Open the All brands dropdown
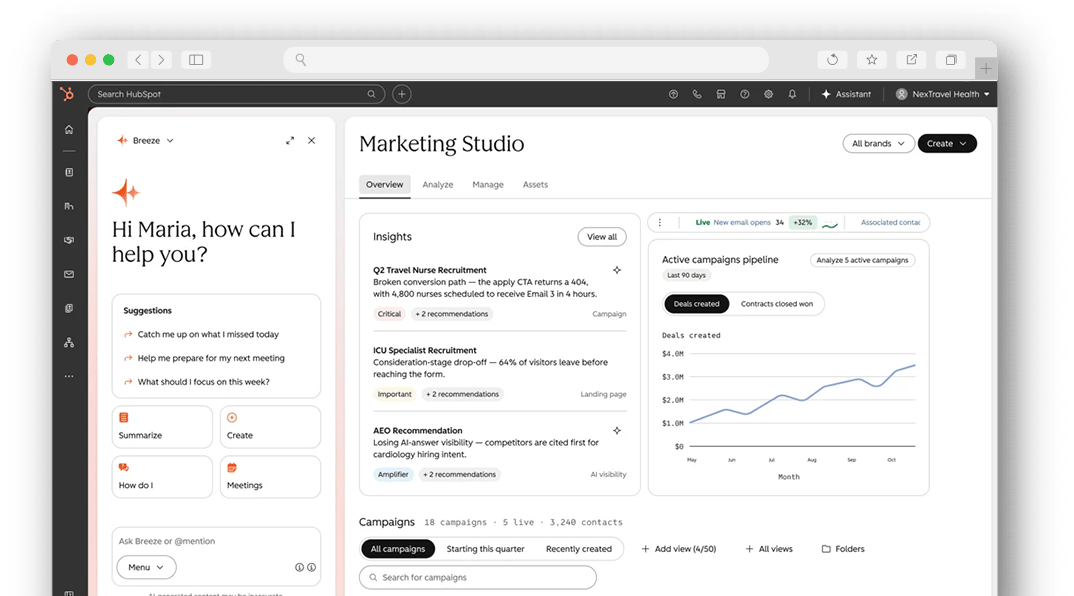Screen dimensions: 1074x596 point(878,143)
